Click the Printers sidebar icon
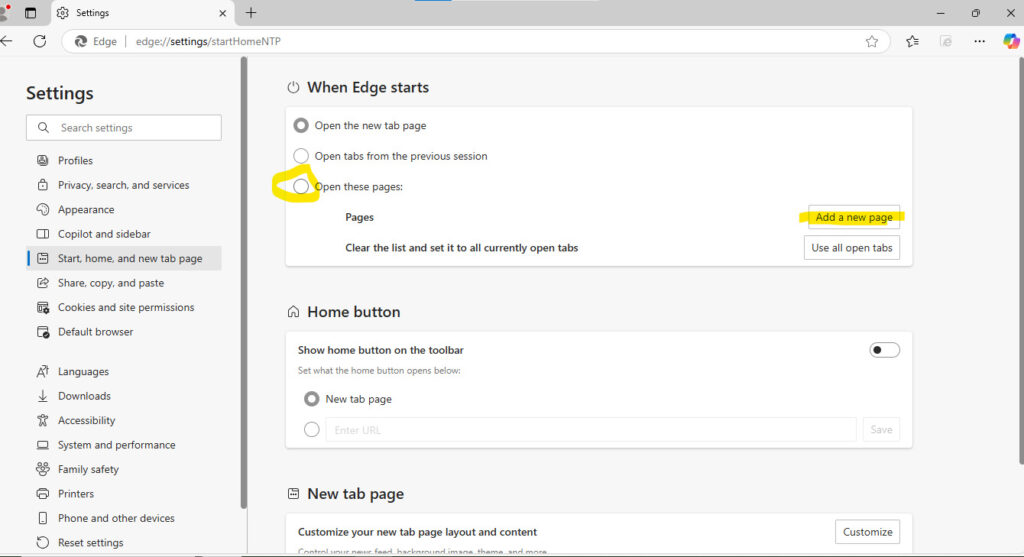Screen dimensions: 1024x557 click(42, 494)
